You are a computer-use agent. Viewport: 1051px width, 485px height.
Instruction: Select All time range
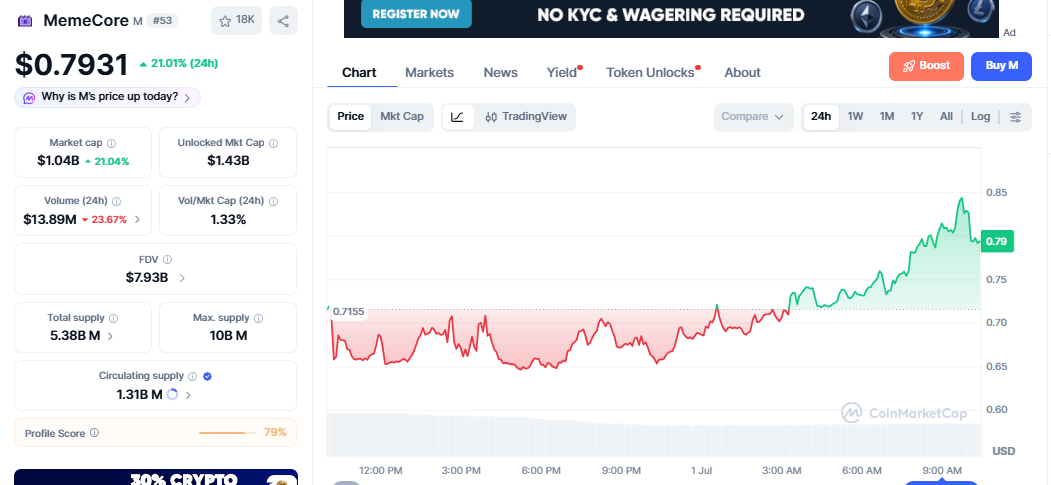pyautogui.click(x=946, y=117)
